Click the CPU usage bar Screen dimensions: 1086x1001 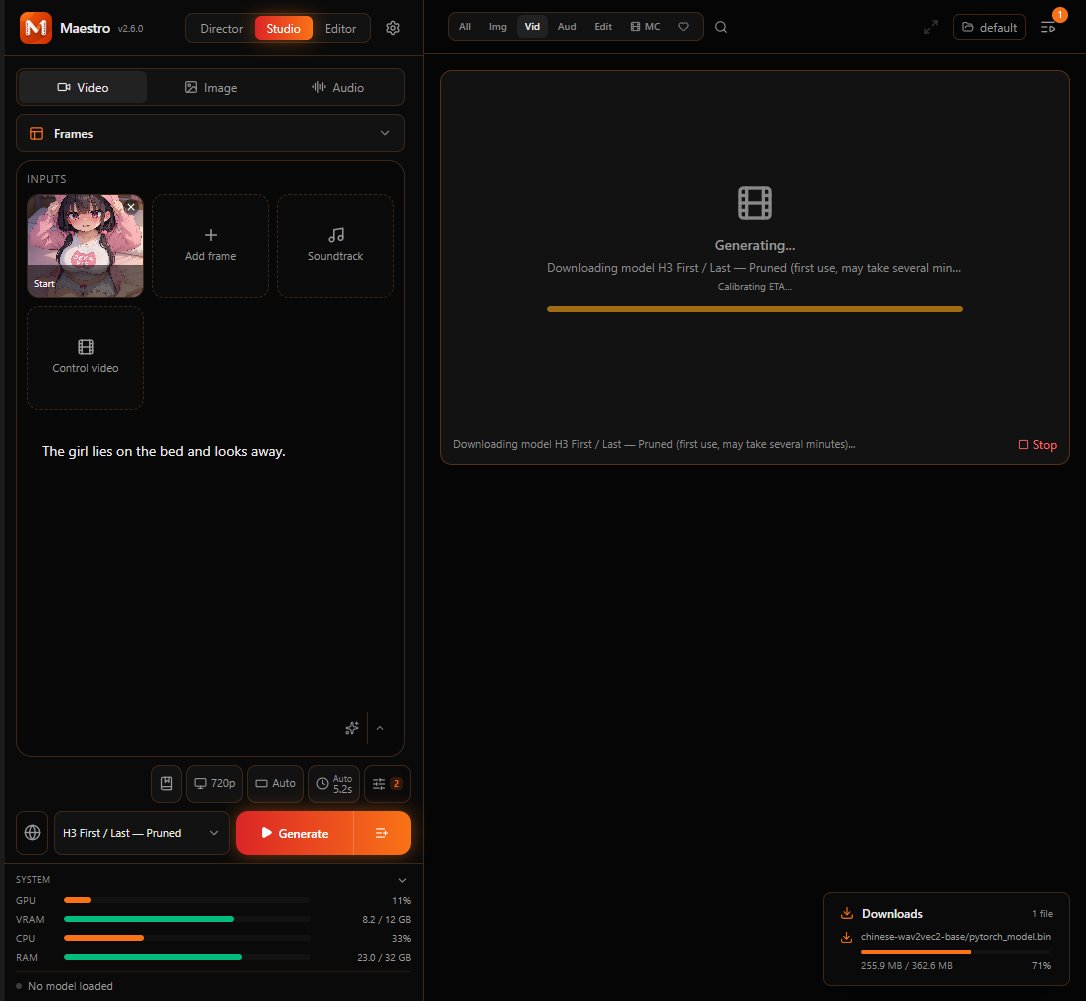pyautogui.click(x=187, y=938)
